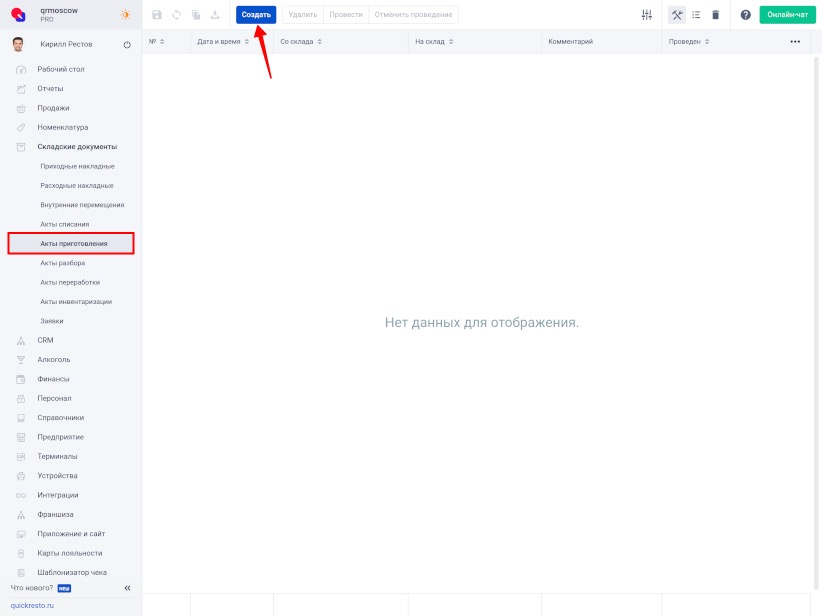Open Акты разбора
This screenshot has height=616, width=822.
click(x=62, y=263)
